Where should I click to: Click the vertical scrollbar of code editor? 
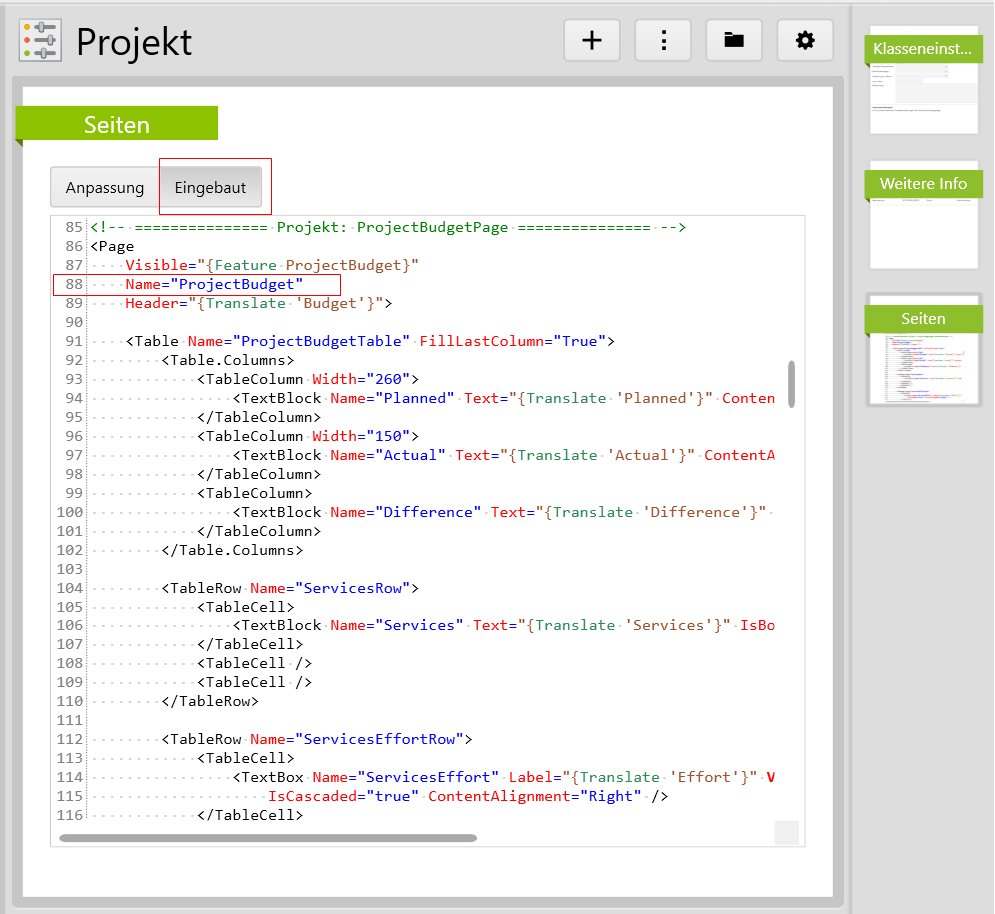792,384
